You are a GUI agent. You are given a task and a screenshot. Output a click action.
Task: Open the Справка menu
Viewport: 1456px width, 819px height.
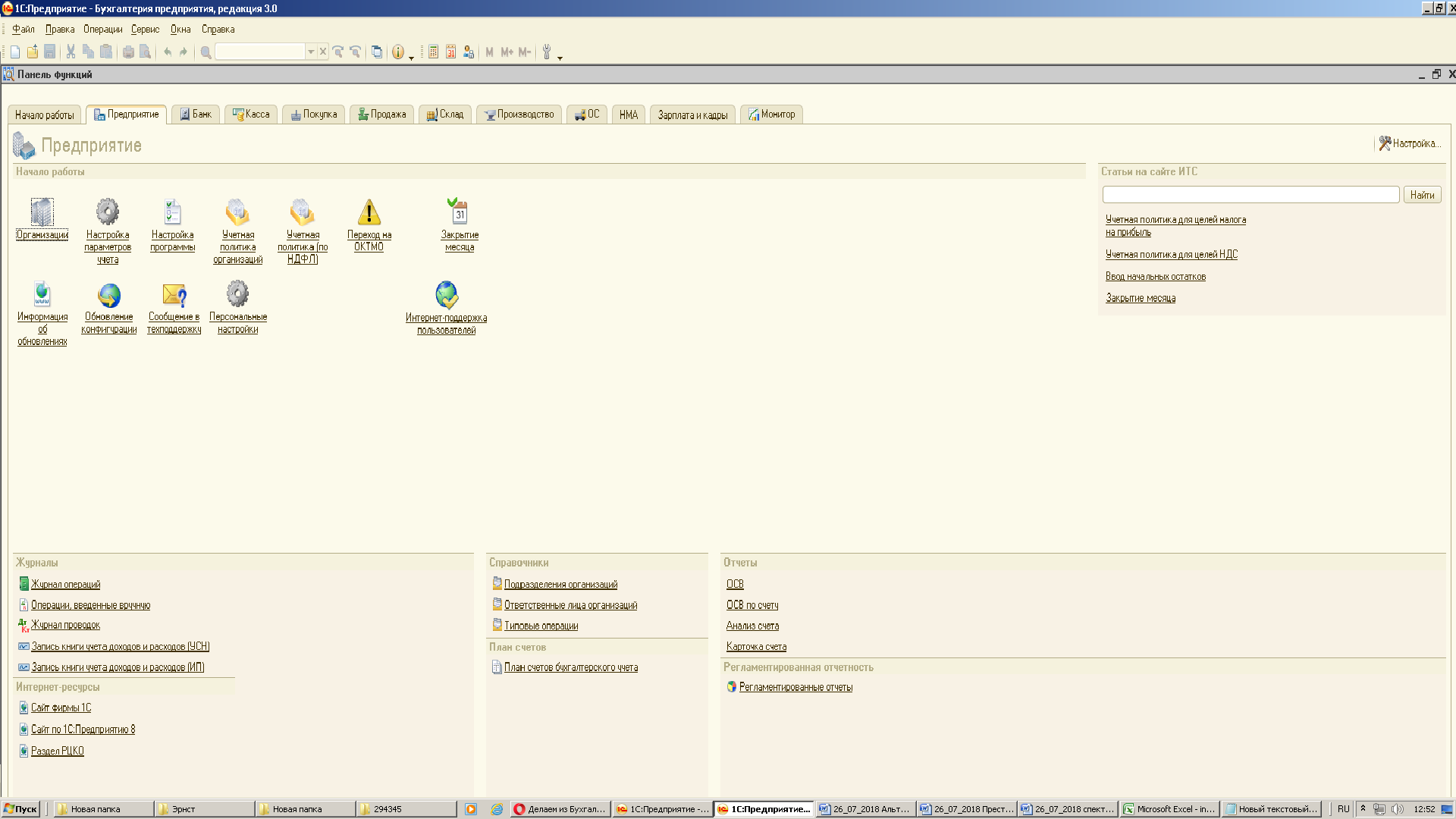(218, 29)
